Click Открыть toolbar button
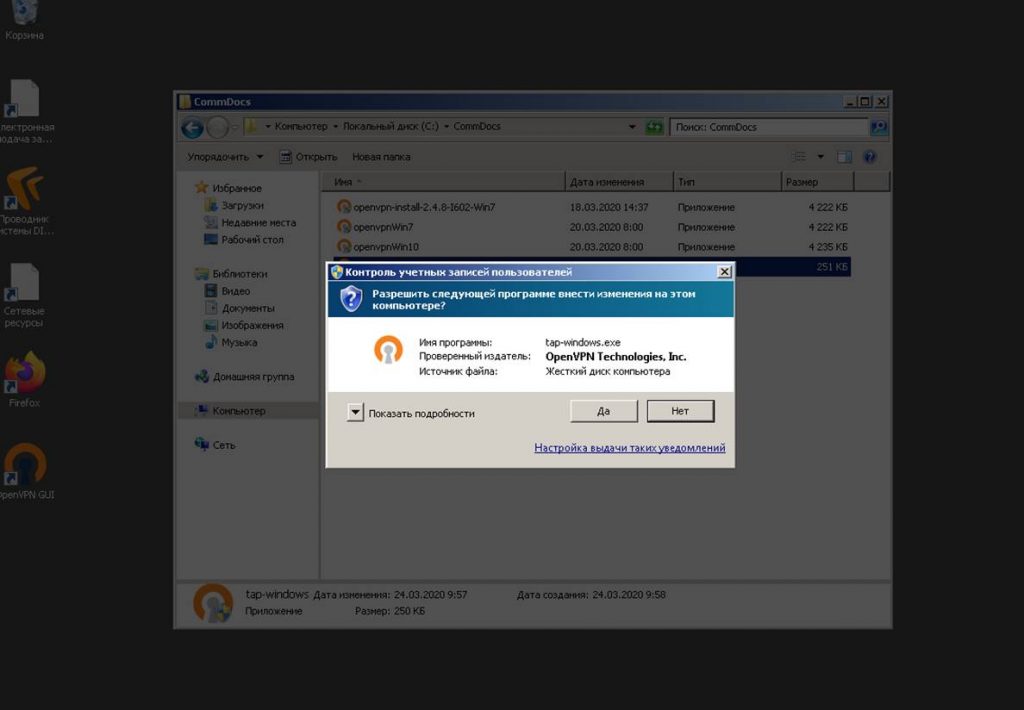 (x=309, y=157)
